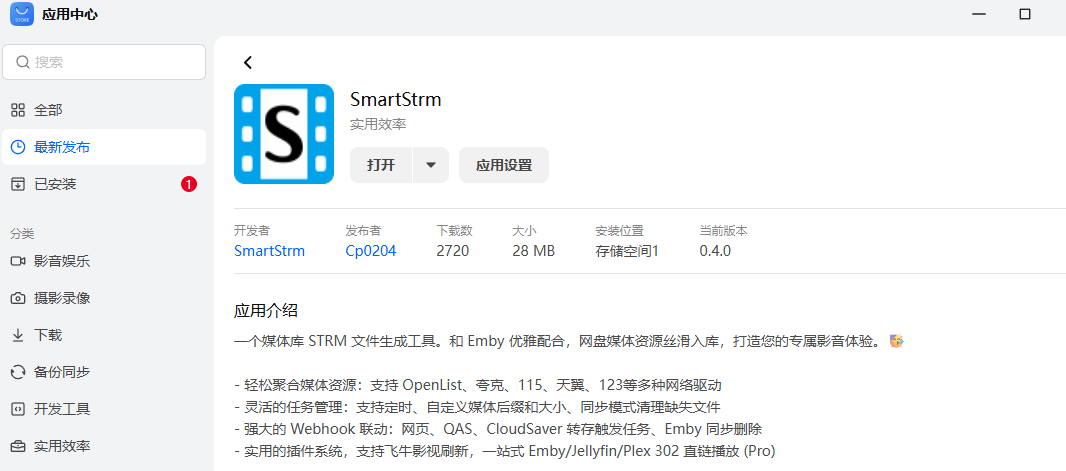
Task: Click the SmartStrm app title
Action: pyautogui.click(x=396, y=100)
